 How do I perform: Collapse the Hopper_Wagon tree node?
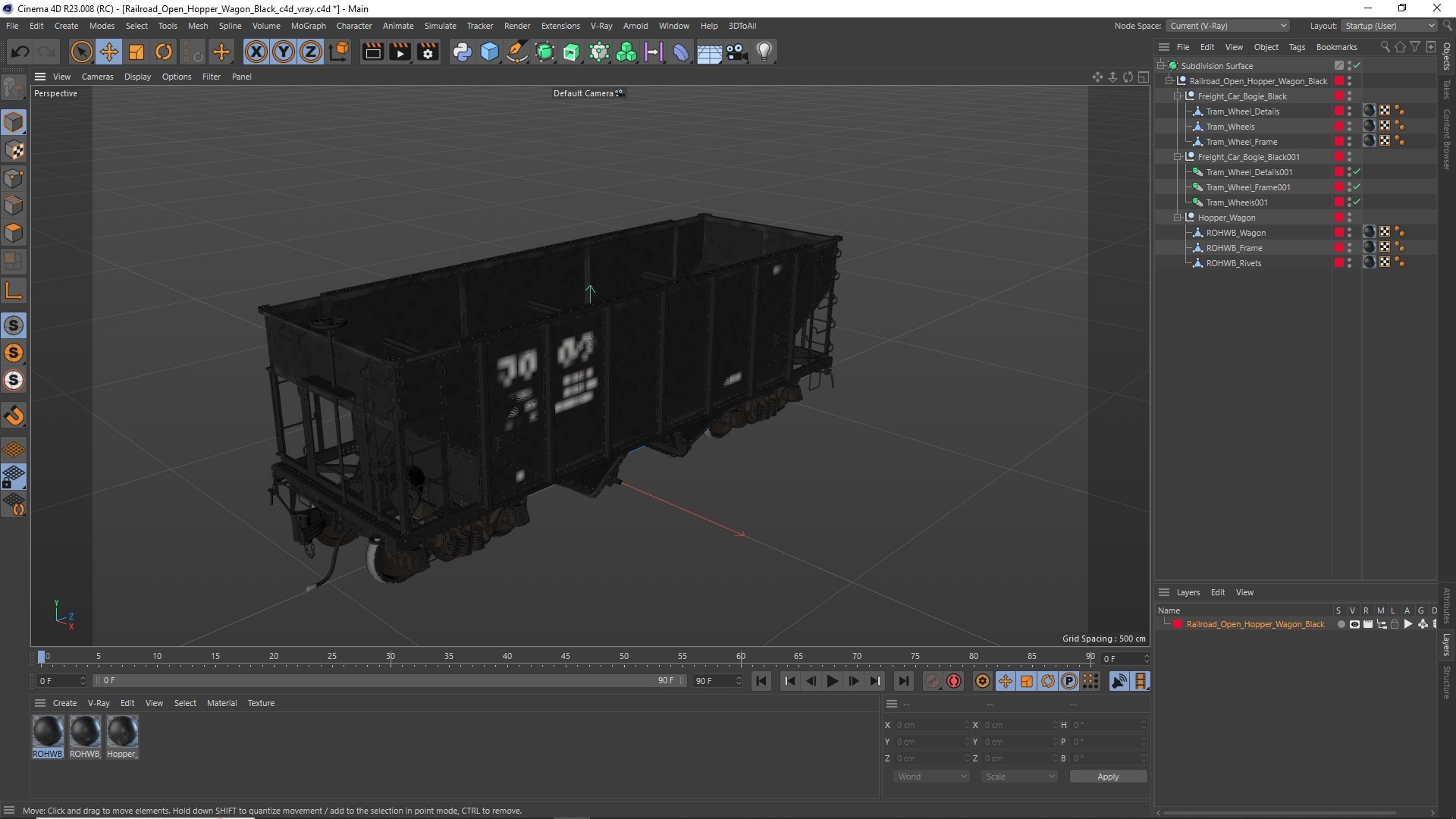pos(1178,218)
